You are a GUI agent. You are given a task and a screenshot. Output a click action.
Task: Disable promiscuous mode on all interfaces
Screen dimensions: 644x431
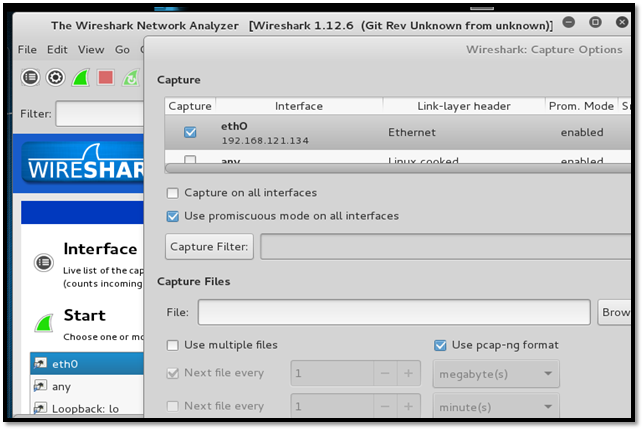174,216
